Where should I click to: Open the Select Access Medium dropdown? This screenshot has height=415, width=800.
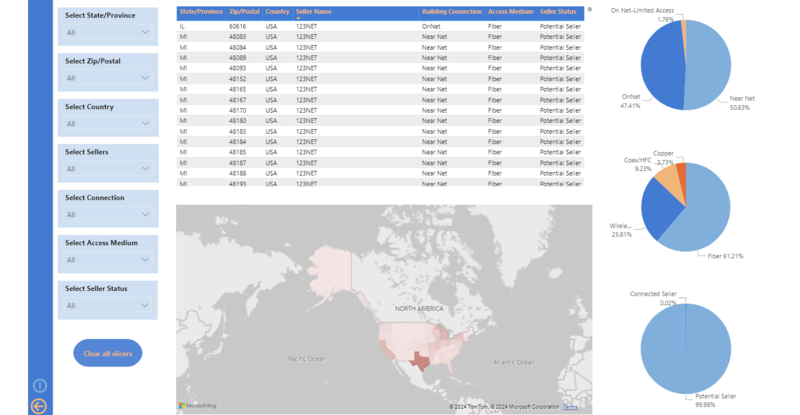107,260
